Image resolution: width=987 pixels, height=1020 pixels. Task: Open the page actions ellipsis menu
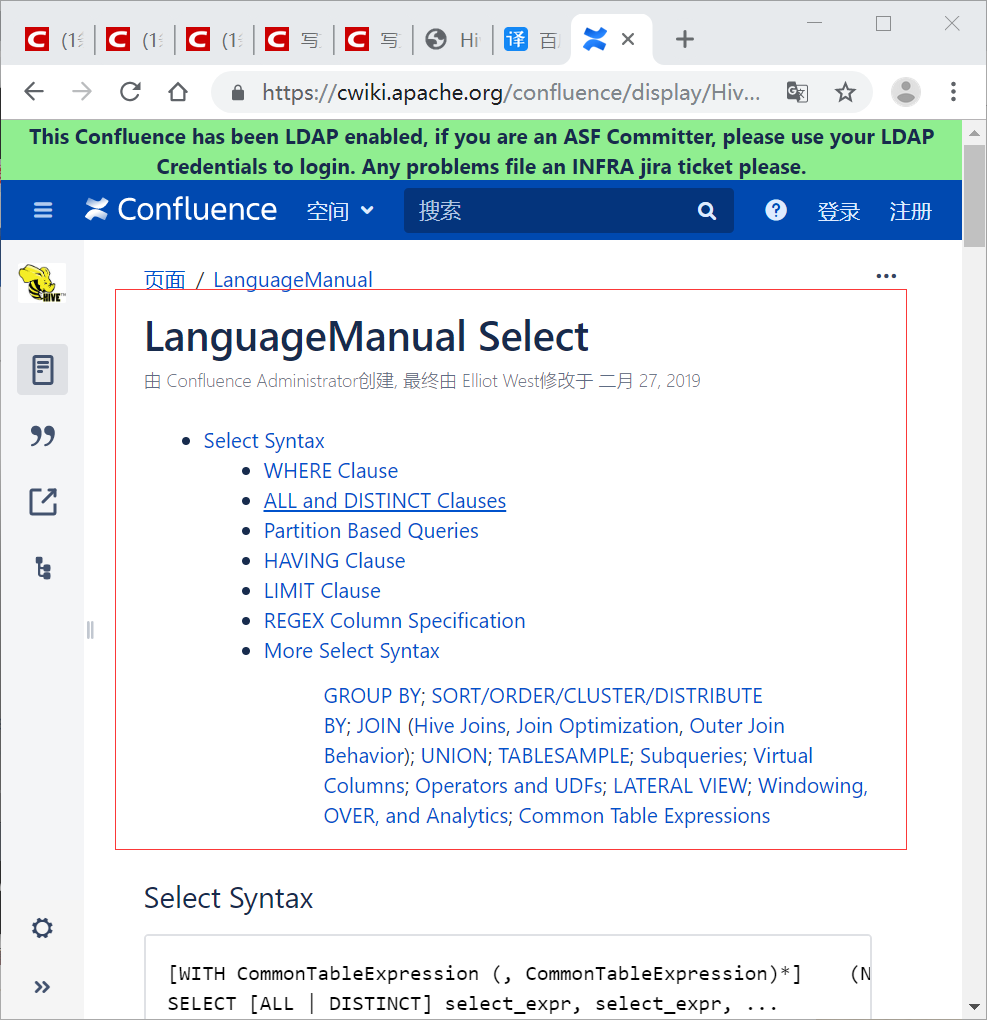pos(886,276)
